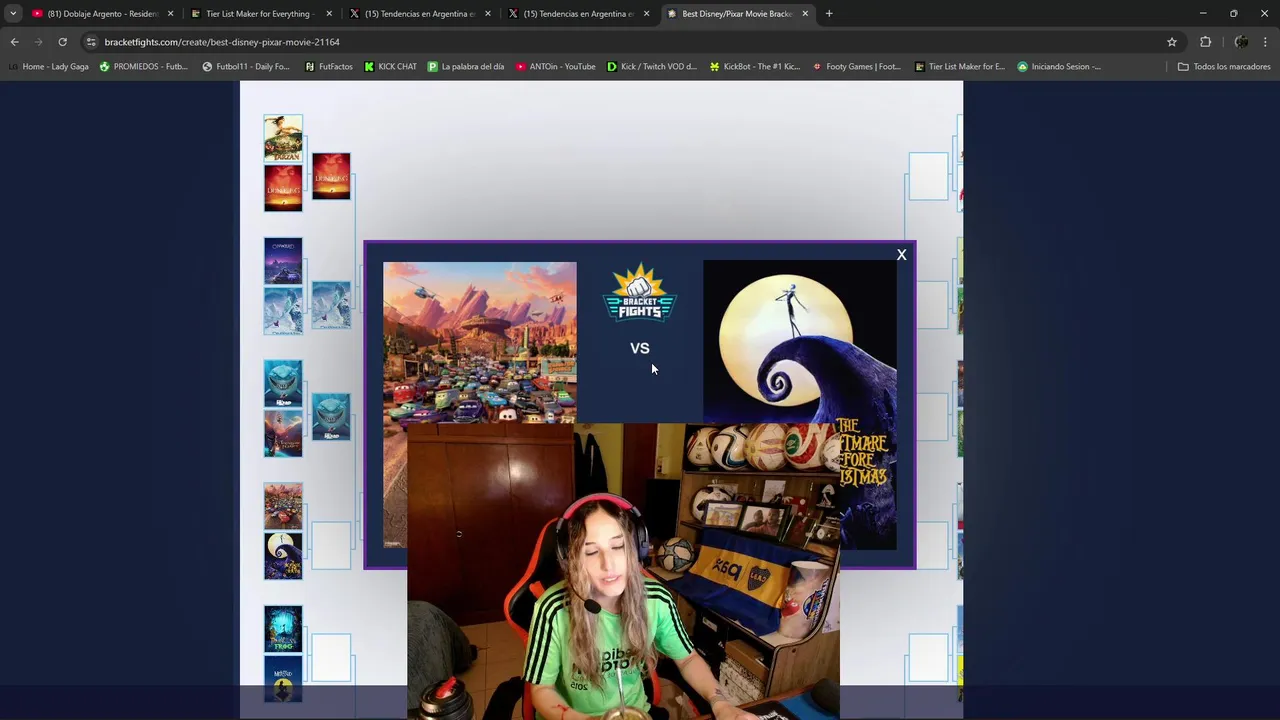The image size is (1280, 720).
Task: Bookmark this page with star icon
Action: pos(1172,42)
